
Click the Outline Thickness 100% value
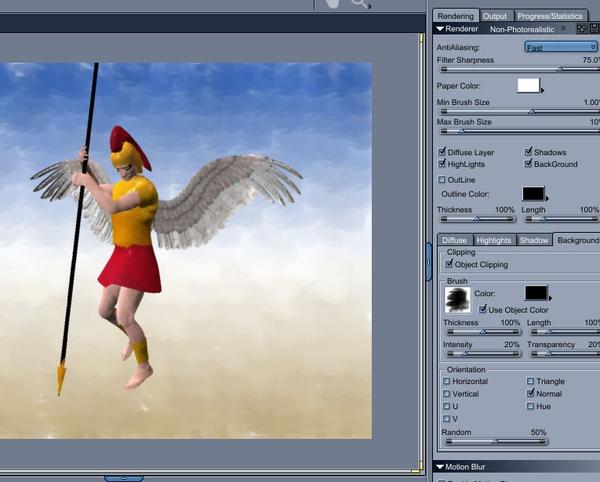click(x=505, y=210)
